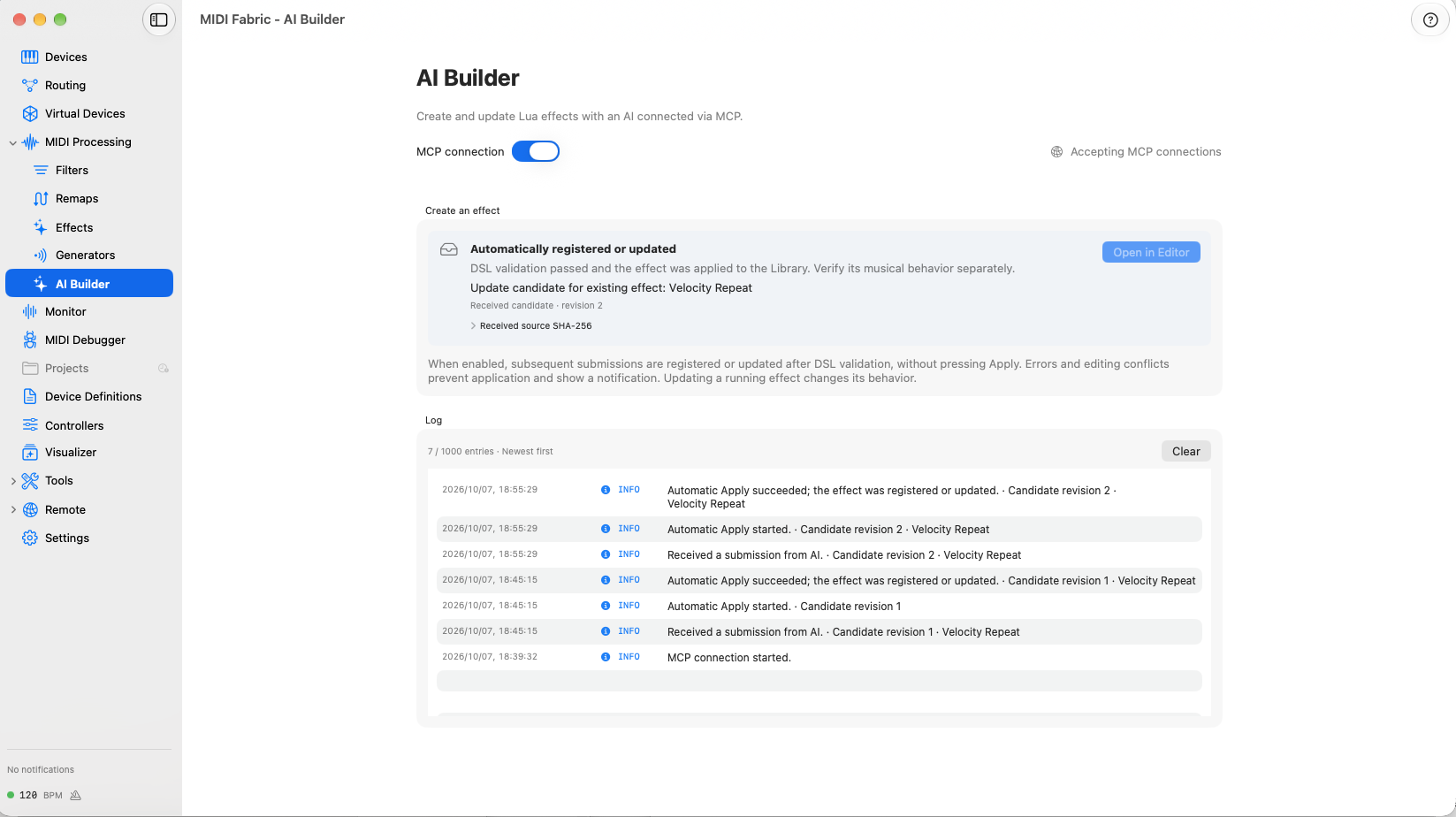Click the metronome icon beside BPM

tap(76, 795)
